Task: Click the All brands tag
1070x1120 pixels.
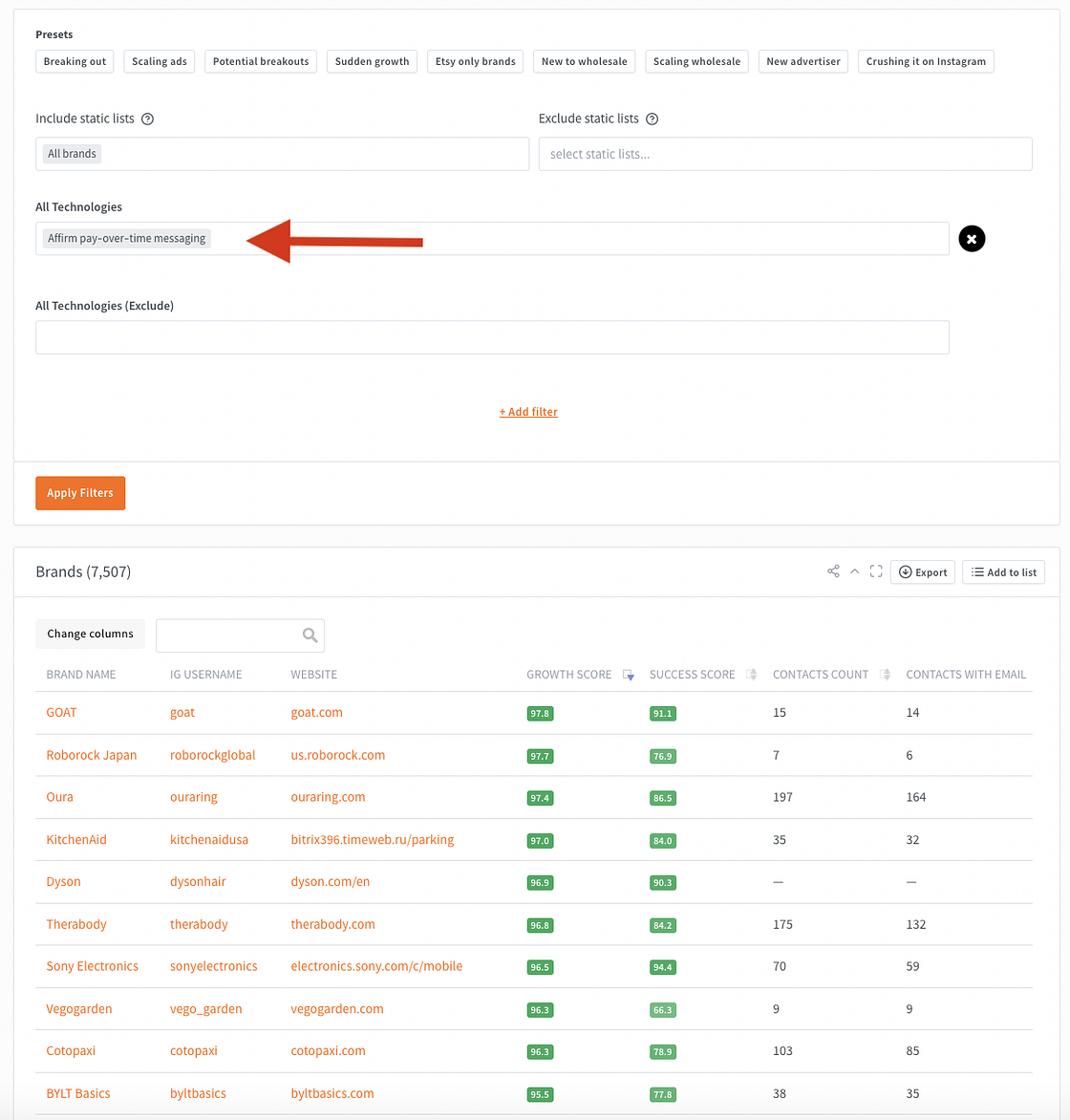Action: pos(73,154)
